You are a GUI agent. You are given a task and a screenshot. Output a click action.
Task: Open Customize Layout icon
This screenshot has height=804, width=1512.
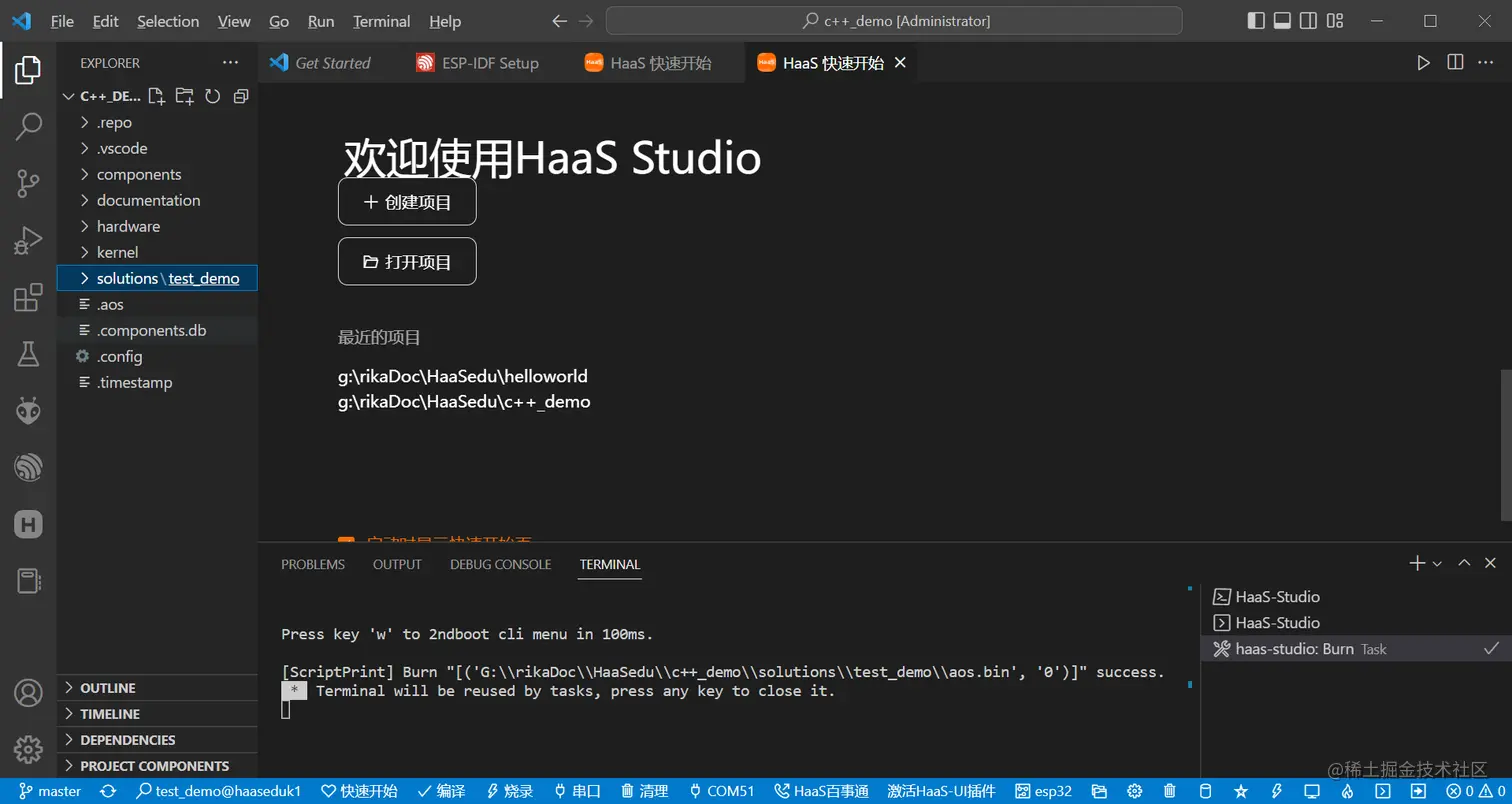pyautogui.click(x=1335, y=21)
